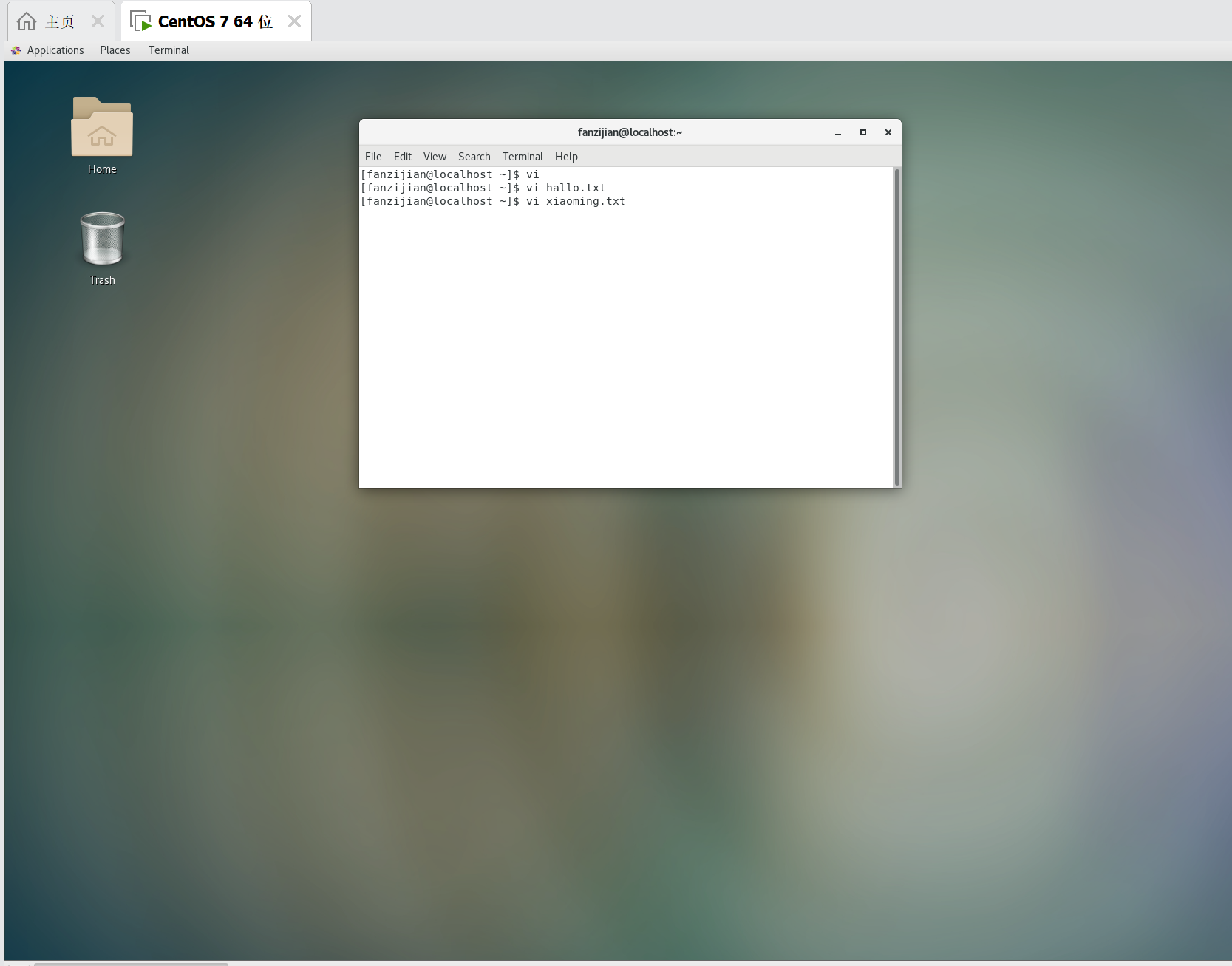Click the home icon in the 主页 tab
The image size is (1232, 966).
(27, 21)
